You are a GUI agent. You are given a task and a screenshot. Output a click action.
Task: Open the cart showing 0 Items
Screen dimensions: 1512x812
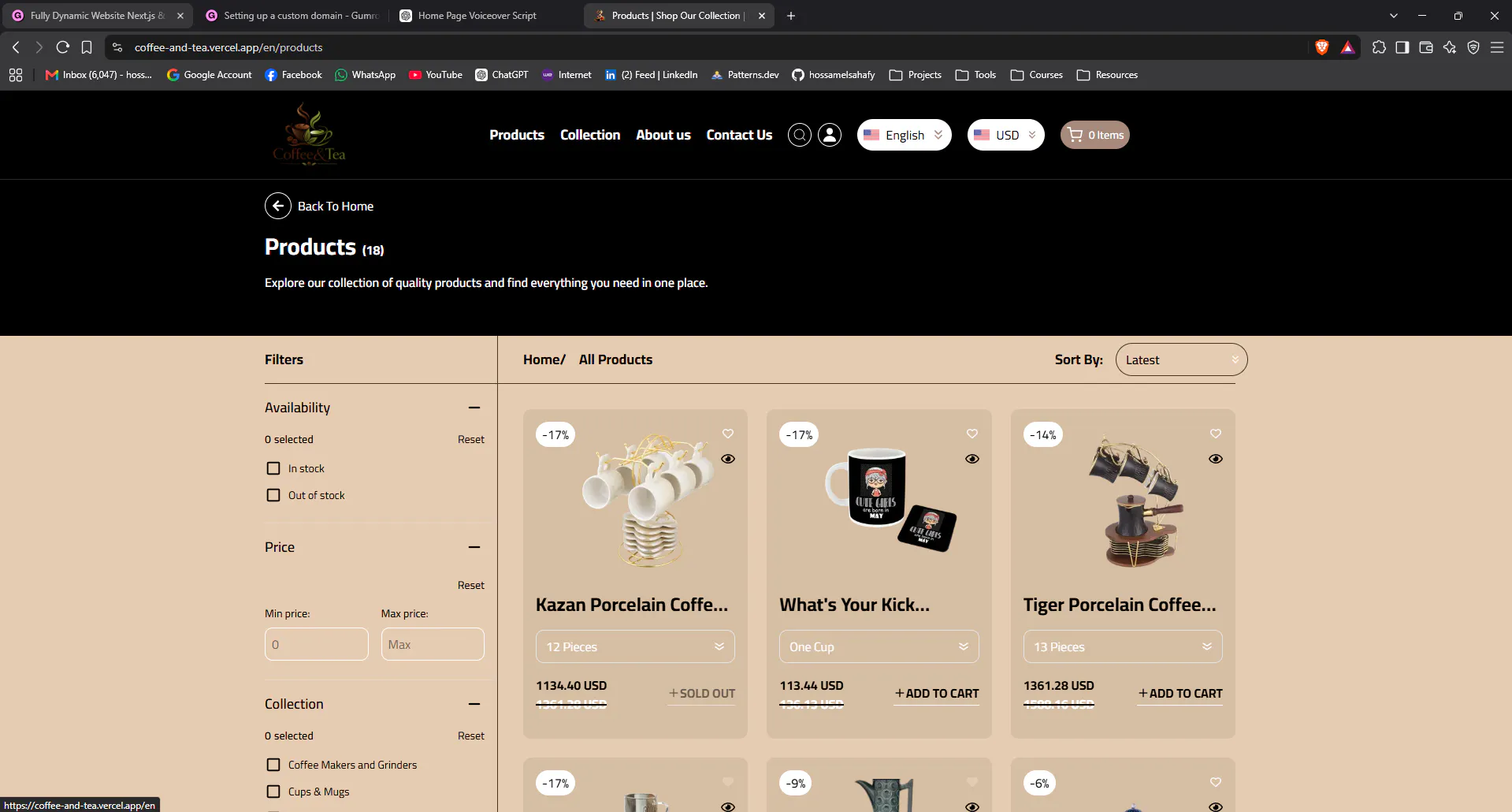1095,135
